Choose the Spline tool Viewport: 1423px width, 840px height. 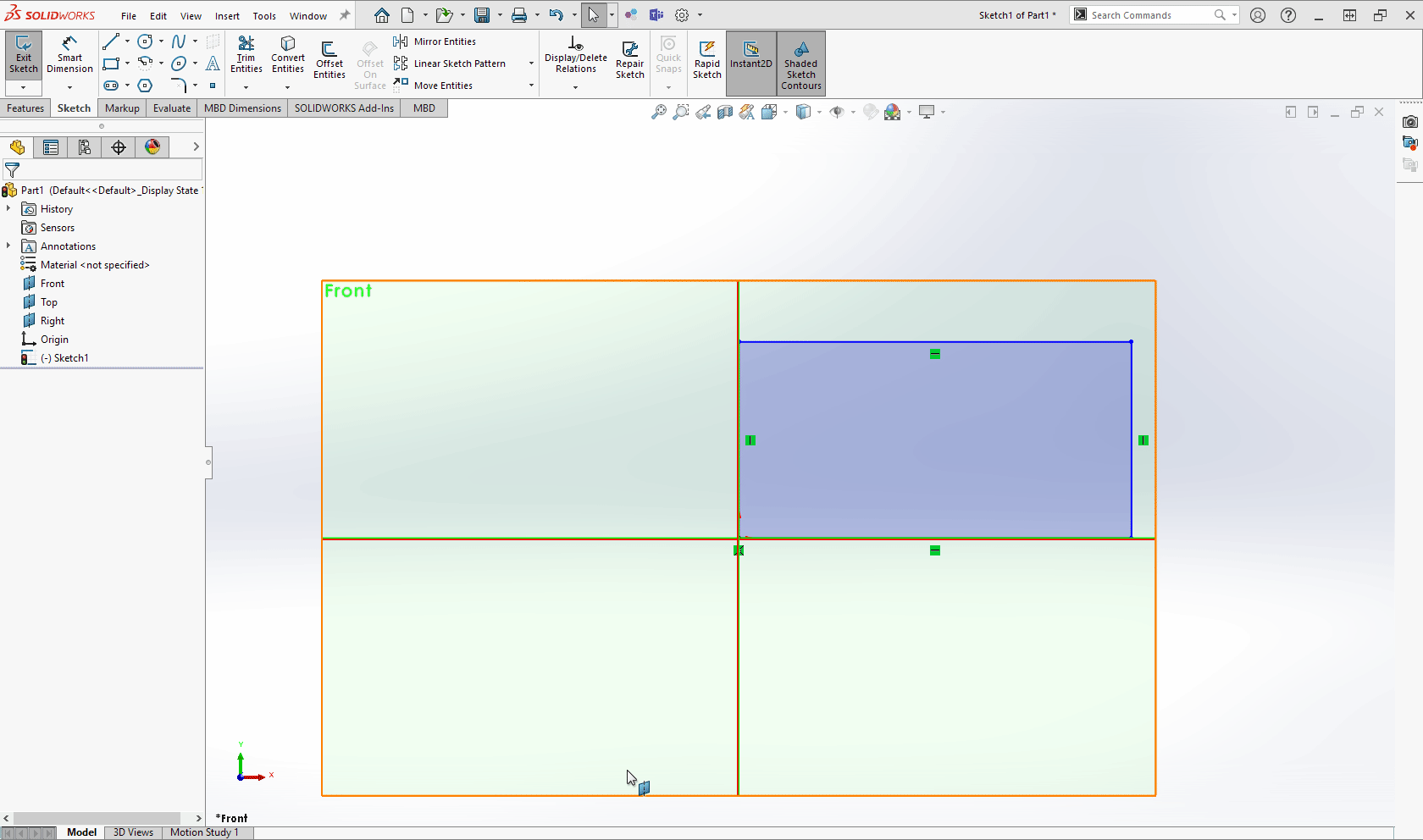180,41
